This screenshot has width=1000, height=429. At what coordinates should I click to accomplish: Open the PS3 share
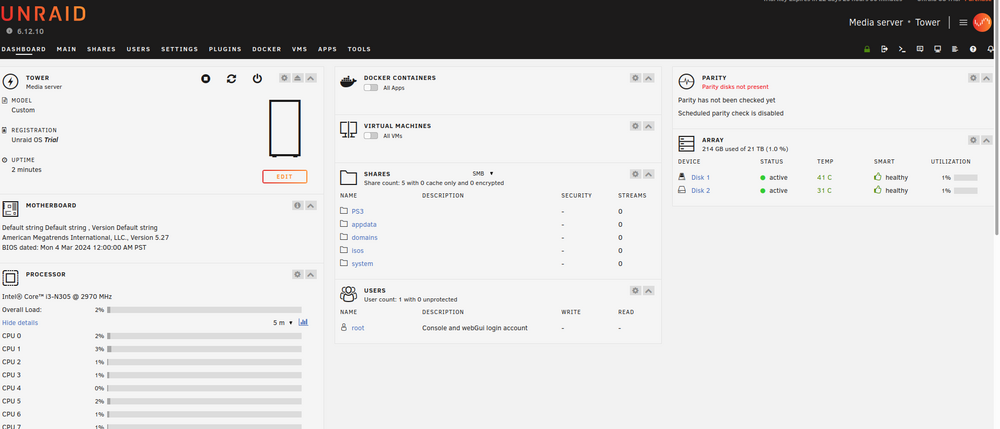(357, 211)
